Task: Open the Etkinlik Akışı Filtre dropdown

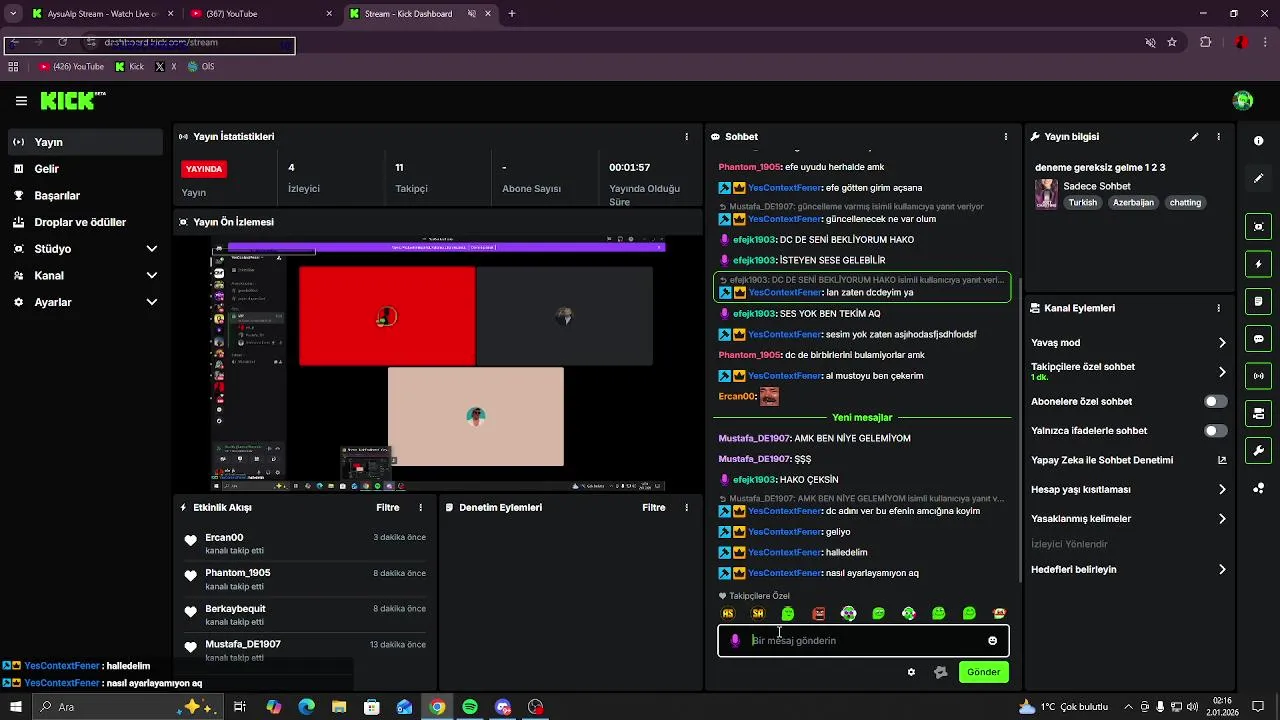Action: [x=388, y=508]
